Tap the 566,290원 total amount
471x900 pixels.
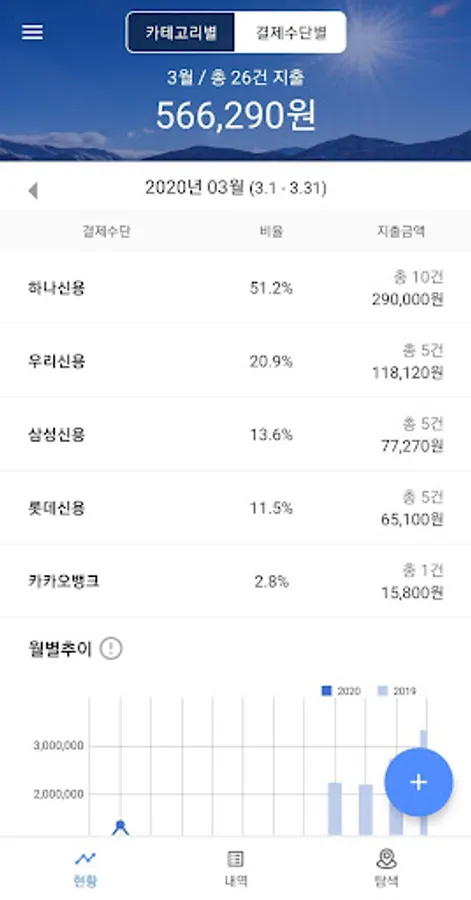pos(236,115)
